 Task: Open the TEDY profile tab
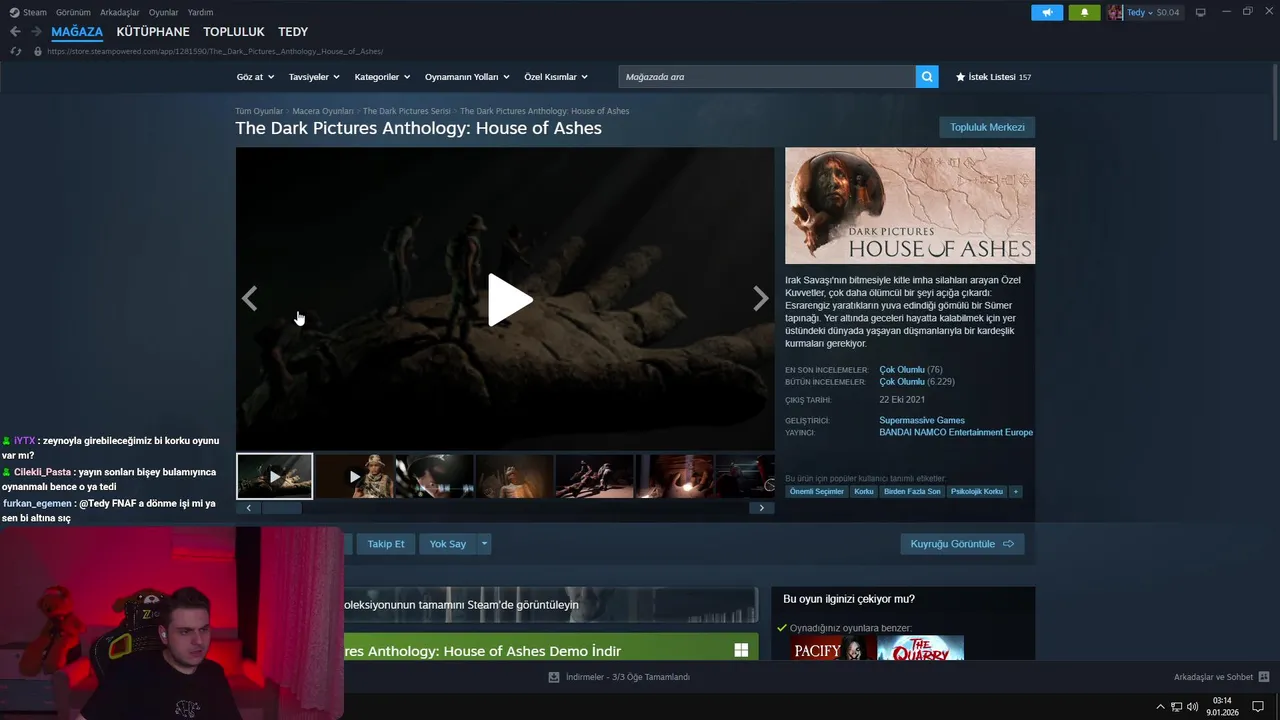(293, 32)
